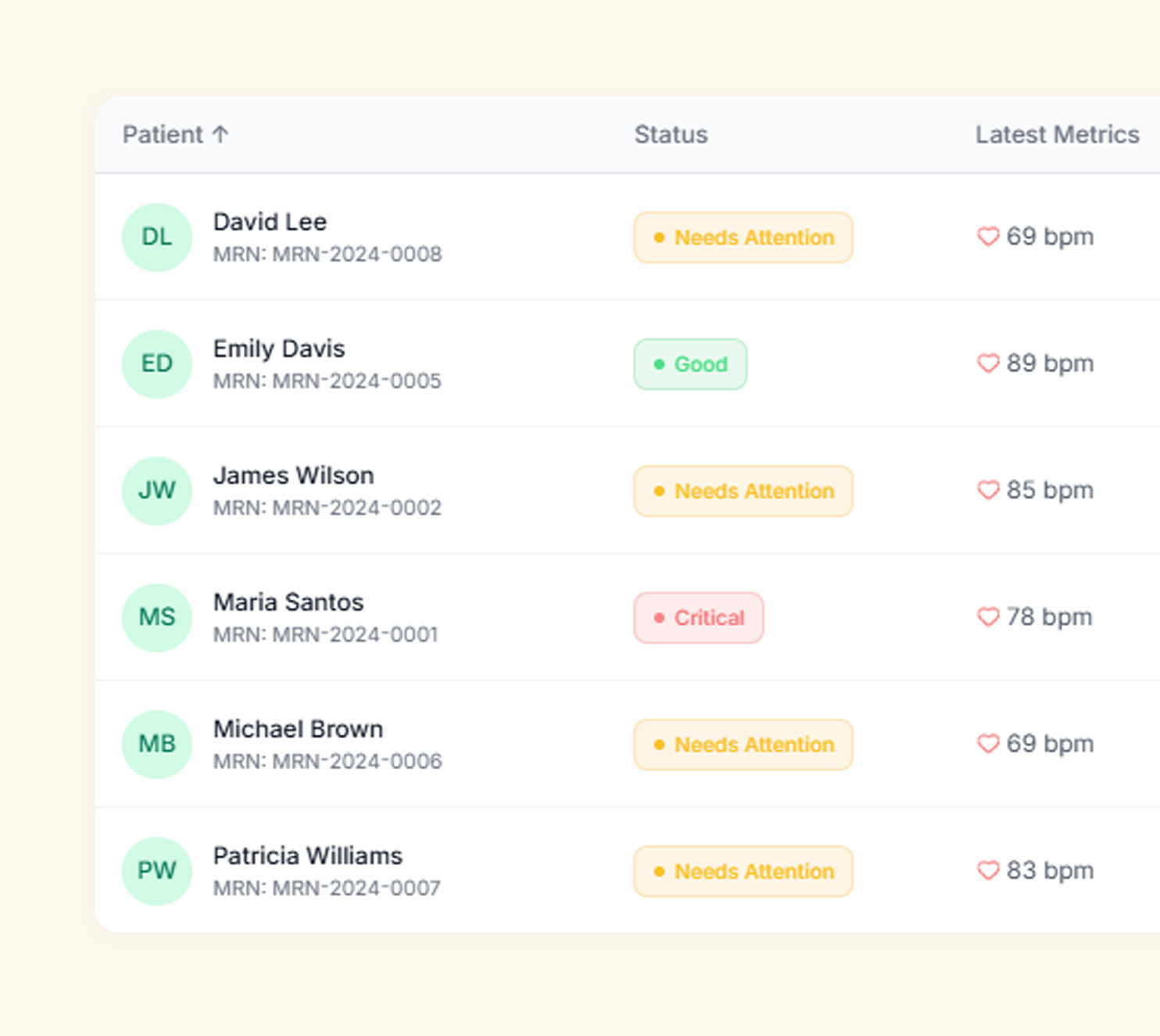Click the heart icon on Maria Santos's row
The height and width of the screenshot is (1036, 1160).
[988, 617]
